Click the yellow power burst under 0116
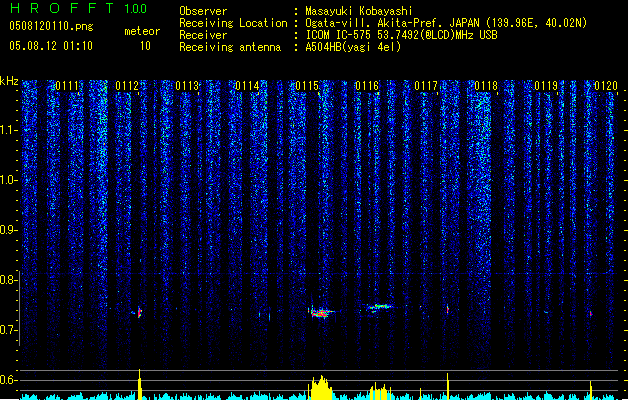This screenshot has height=400, width=629. (380, 391)
